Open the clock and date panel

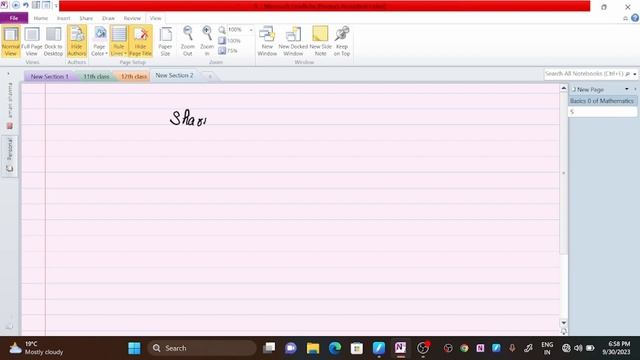pos(617,348)
